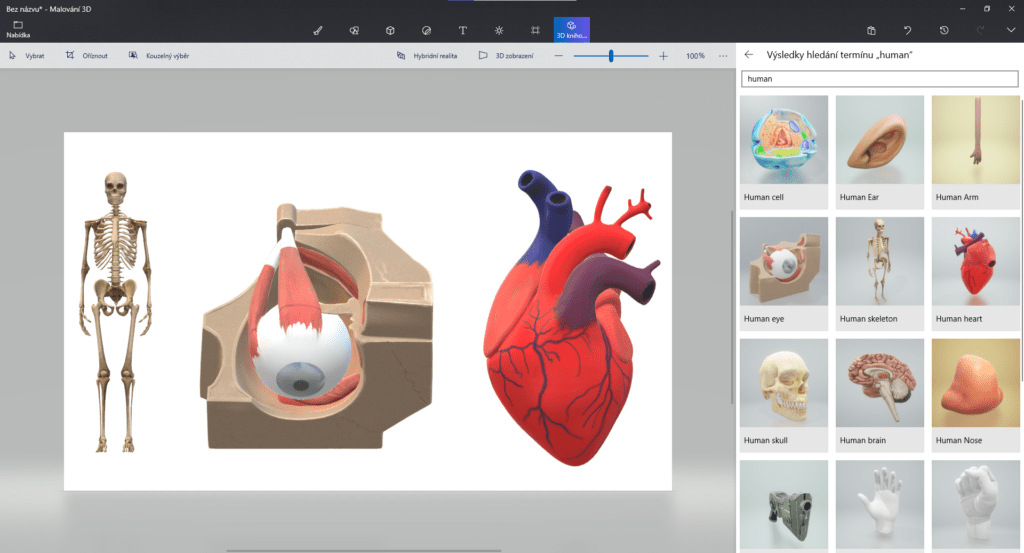The height and width of the screenshot is (553, 1024).
Task: Open the 2D shapes tool
Action: point(354,30)
